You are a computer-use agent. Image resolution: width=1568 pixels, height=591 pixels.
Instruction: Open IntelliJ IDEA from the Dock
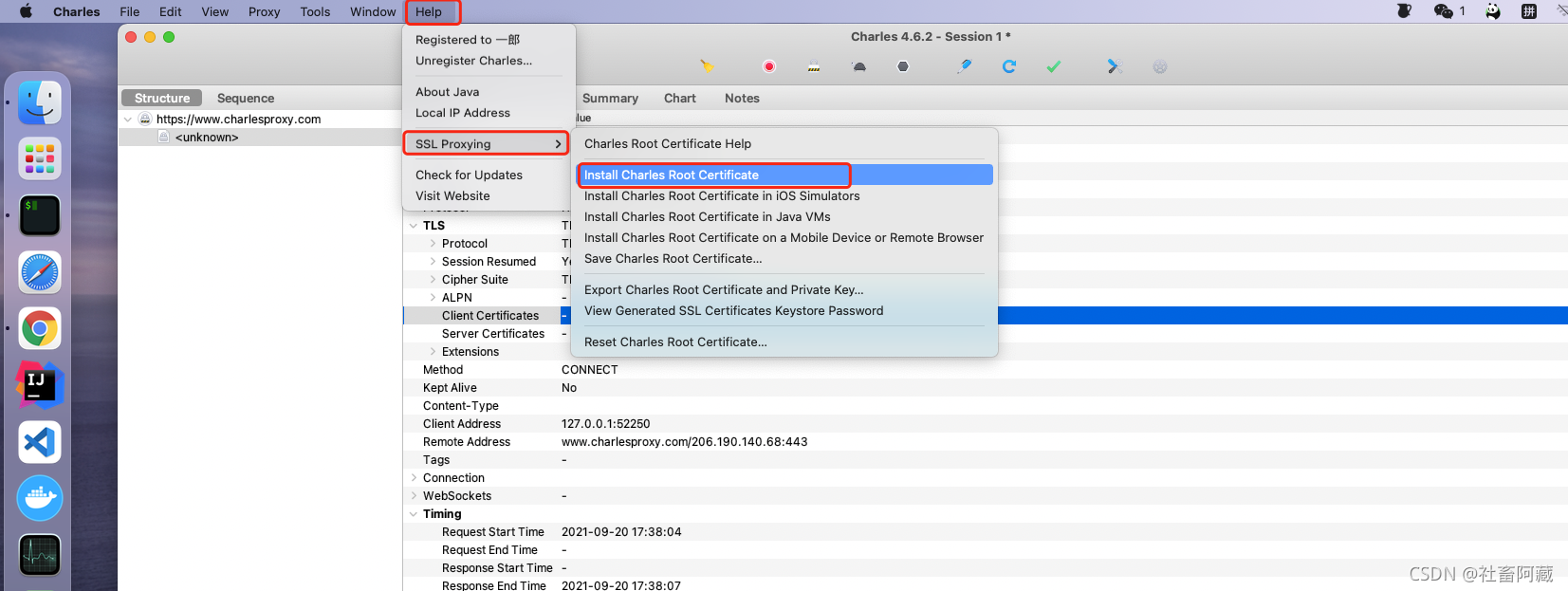[x=40, y=385]
